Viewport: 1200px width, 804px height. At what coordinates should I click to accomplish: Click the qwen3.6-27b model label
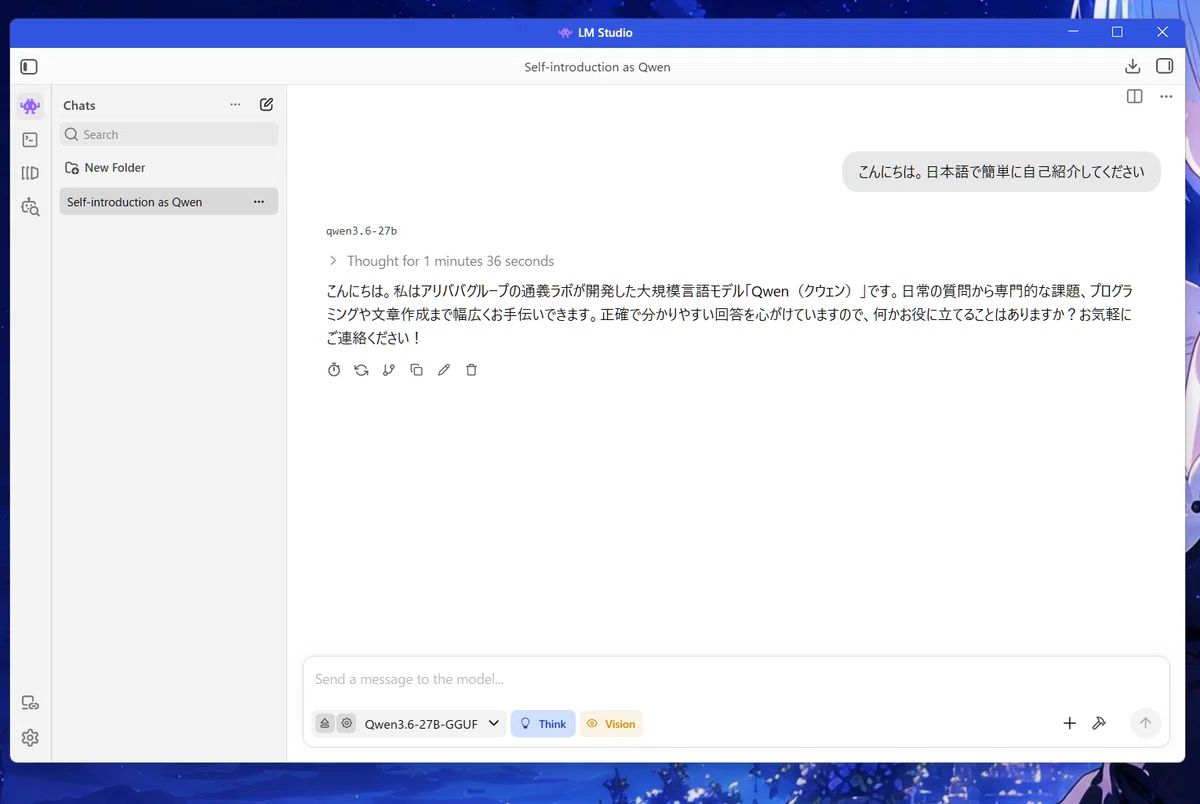point(362,231)
